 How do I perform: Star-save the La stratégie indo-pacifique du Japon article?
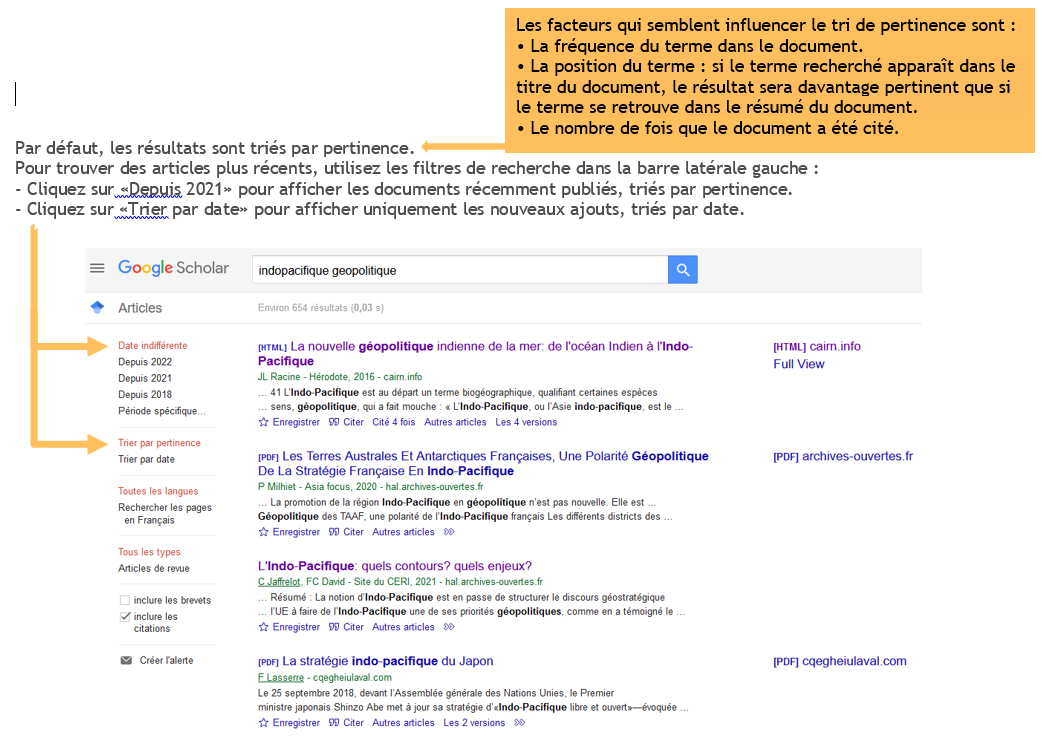coord(289,723)
